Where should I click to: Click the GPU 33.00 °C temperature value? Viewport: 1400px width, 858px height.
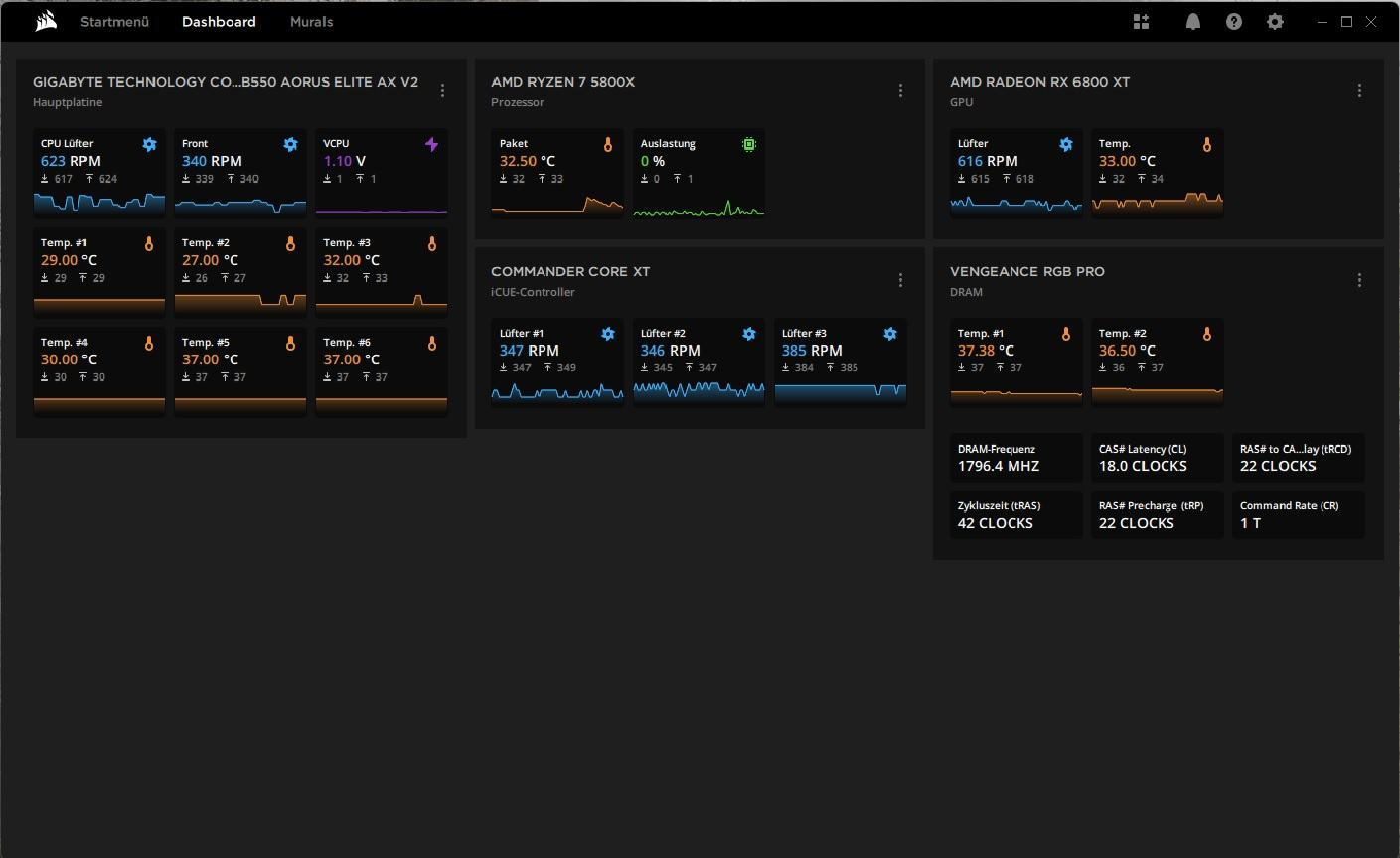tap(1127, 161)
